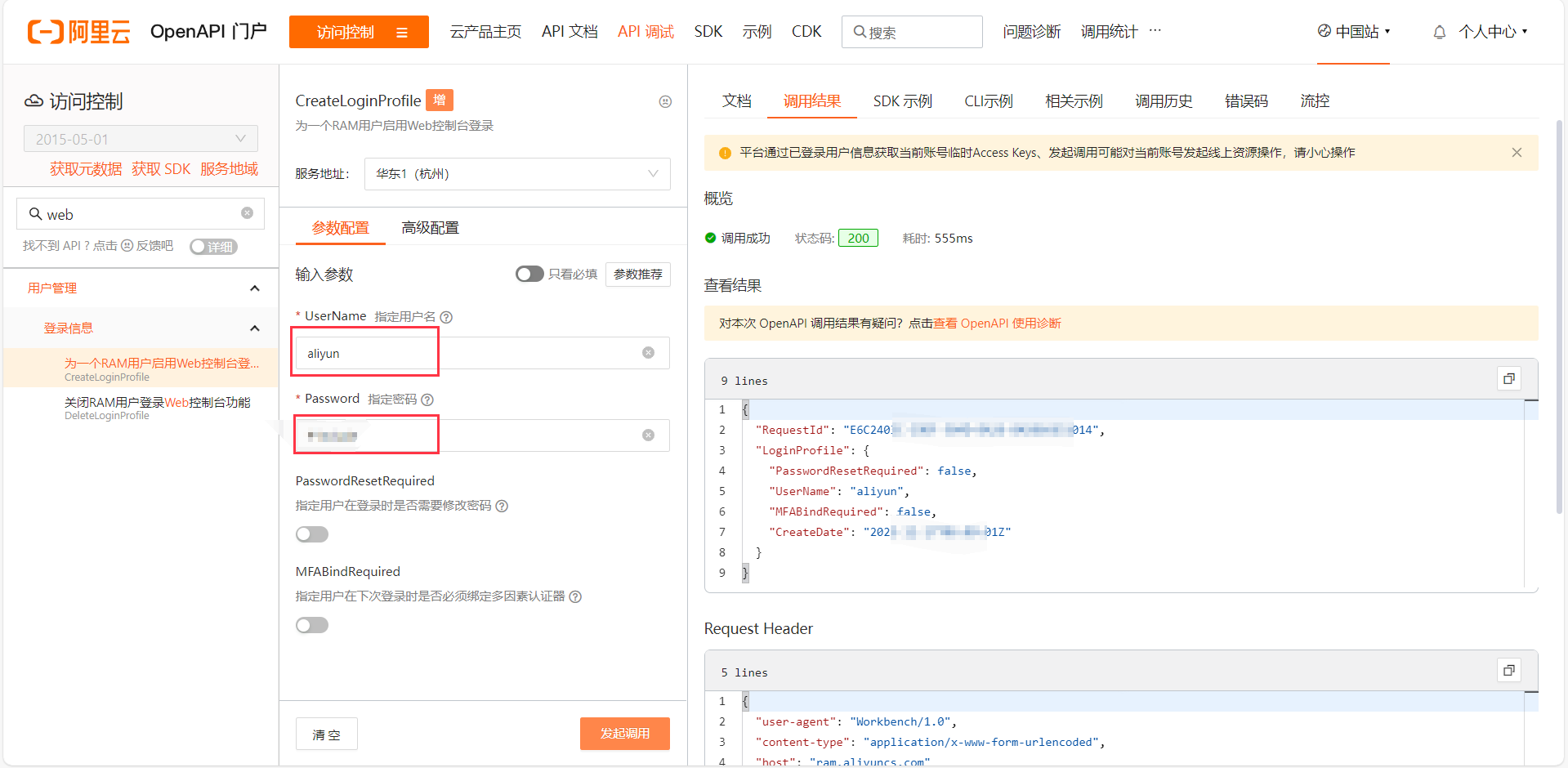Screen dimensions: 1568x768
Task: Click the sidebar API search magnifier icon
Action: click(x=35, y=214)
